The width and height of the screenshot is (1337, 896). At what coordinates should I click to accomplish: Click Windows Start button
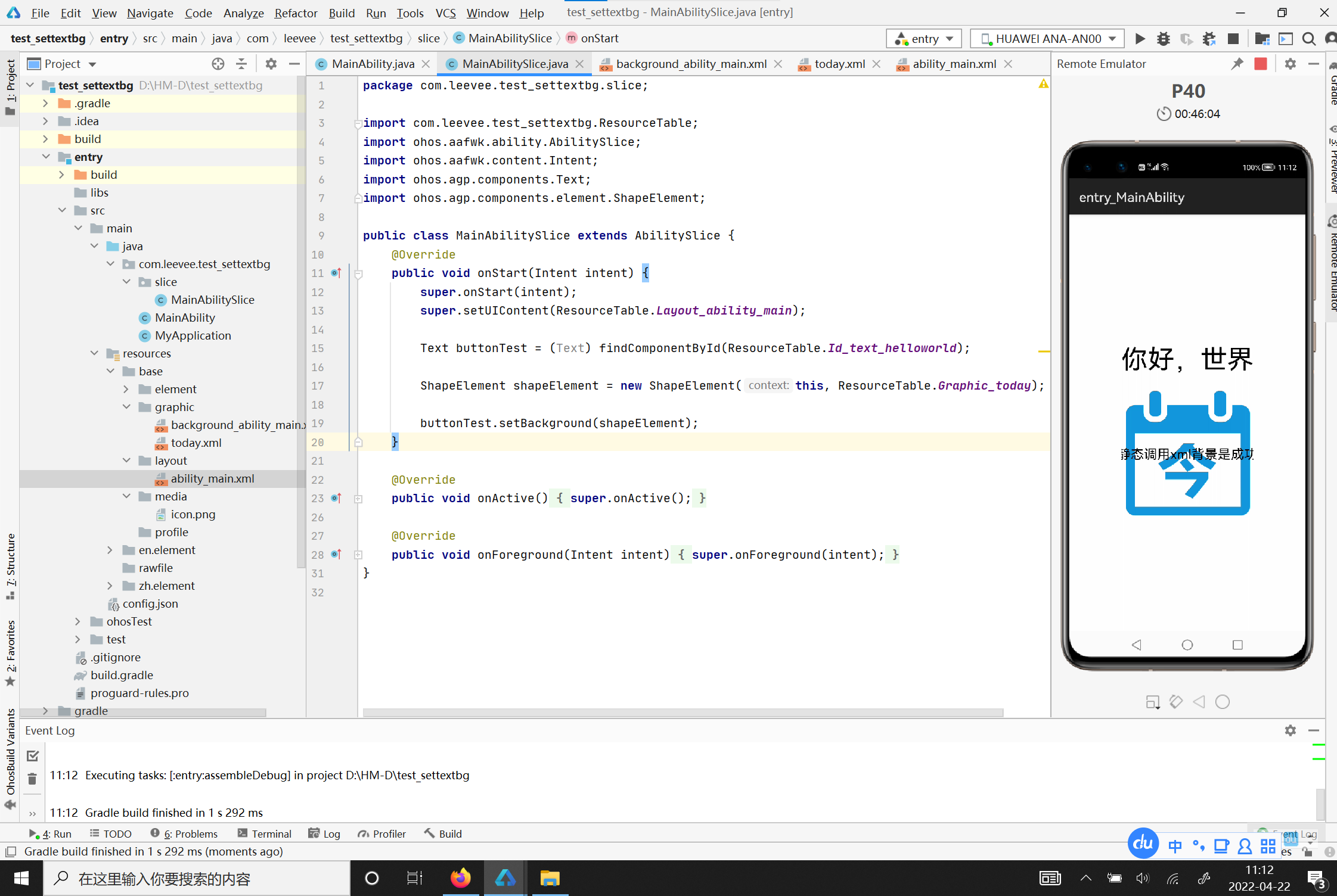21,878
